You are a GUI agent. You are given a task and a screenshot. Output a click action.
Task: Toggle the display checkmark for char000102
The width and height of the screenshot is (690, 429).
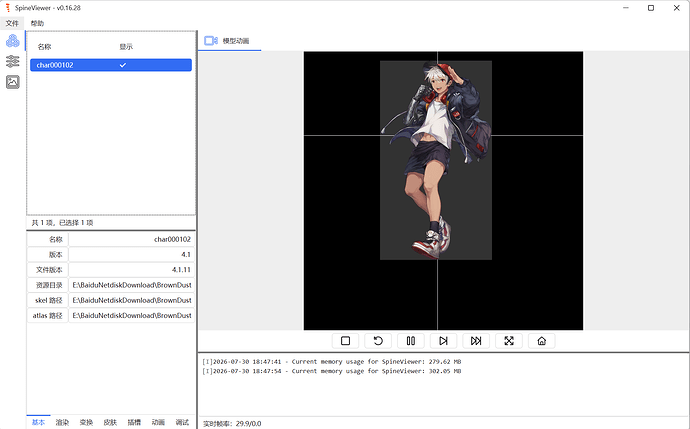point(123,65)
